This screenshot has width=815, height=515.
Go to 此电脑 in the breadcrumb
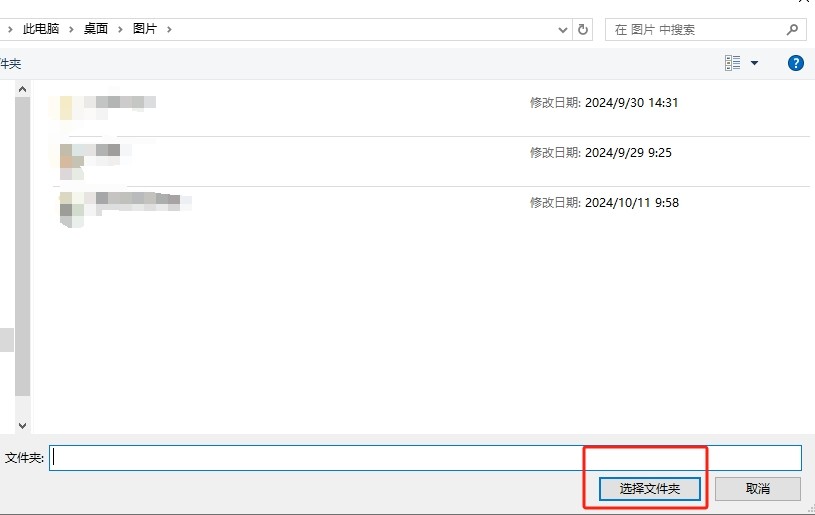point(41,29)
